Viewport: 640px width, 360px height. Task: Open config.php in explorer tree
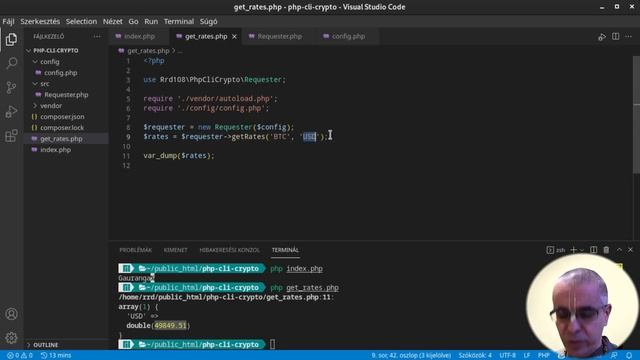pyautogui.click(x=60, y=73)
